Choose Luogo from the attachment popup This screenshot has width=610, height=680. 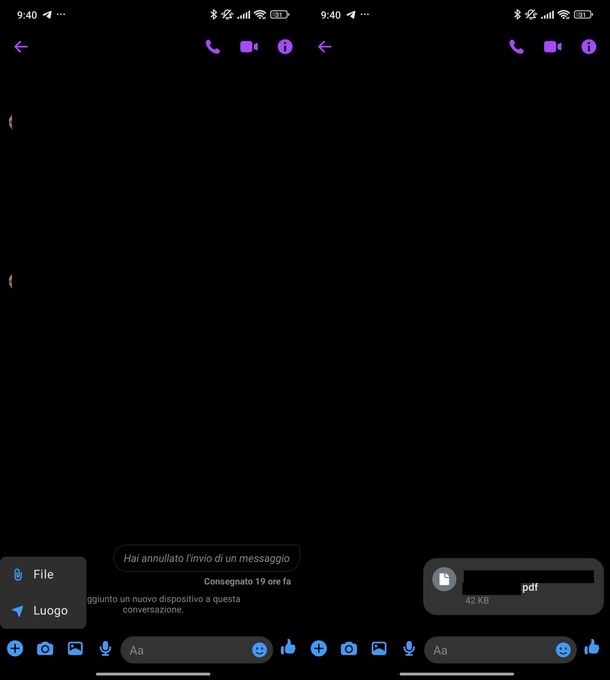(x=43, y=611)
